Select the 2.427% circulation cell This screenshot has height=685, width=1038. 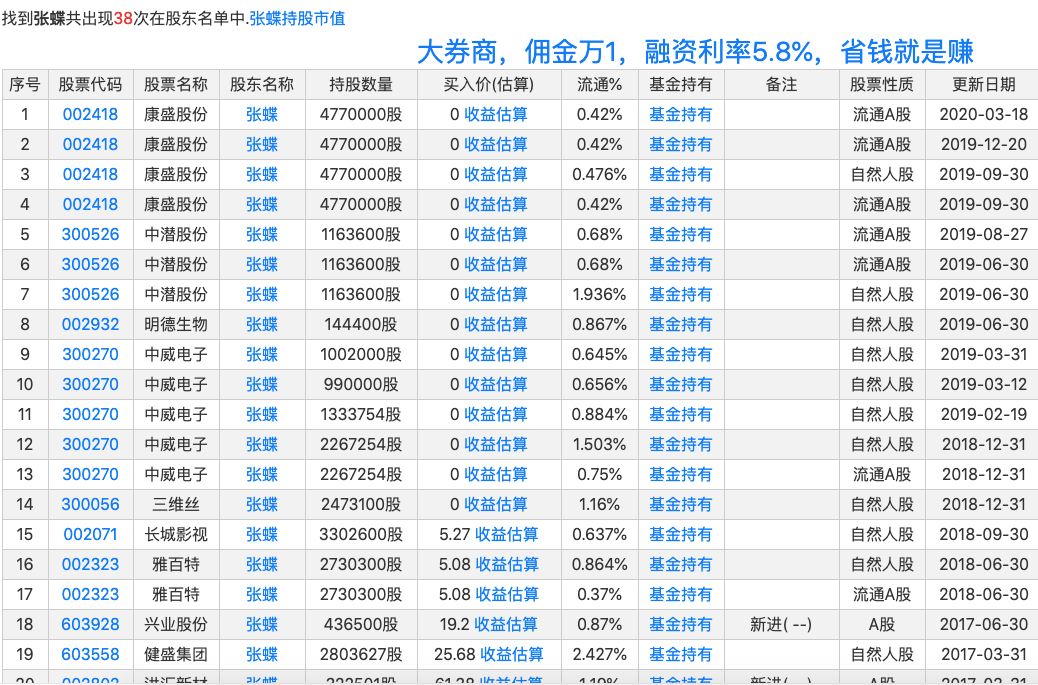599,655
